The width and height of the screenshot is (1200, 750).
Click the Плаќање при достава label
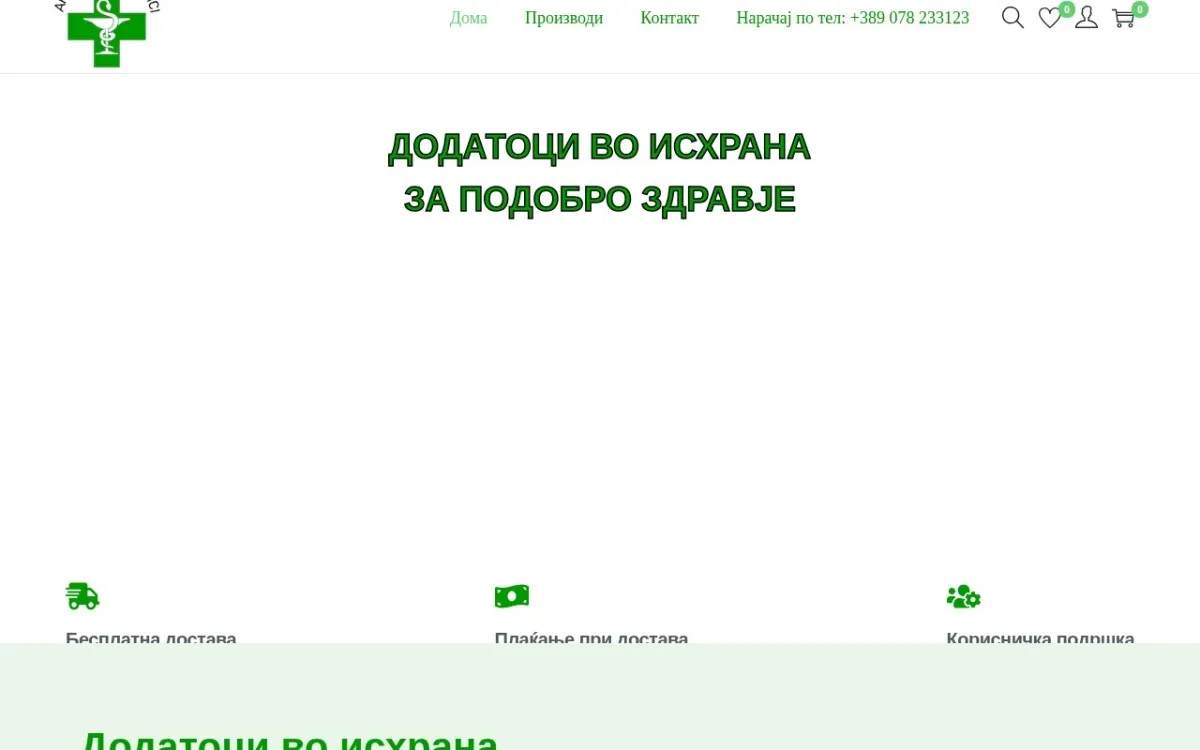(x=591, y=637)
